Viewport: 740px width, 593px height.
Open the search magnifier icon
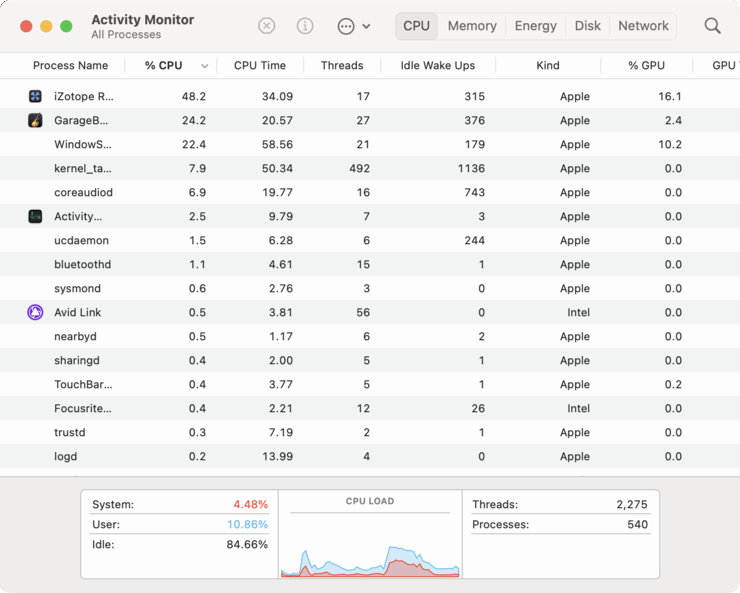tap(712, 26)
